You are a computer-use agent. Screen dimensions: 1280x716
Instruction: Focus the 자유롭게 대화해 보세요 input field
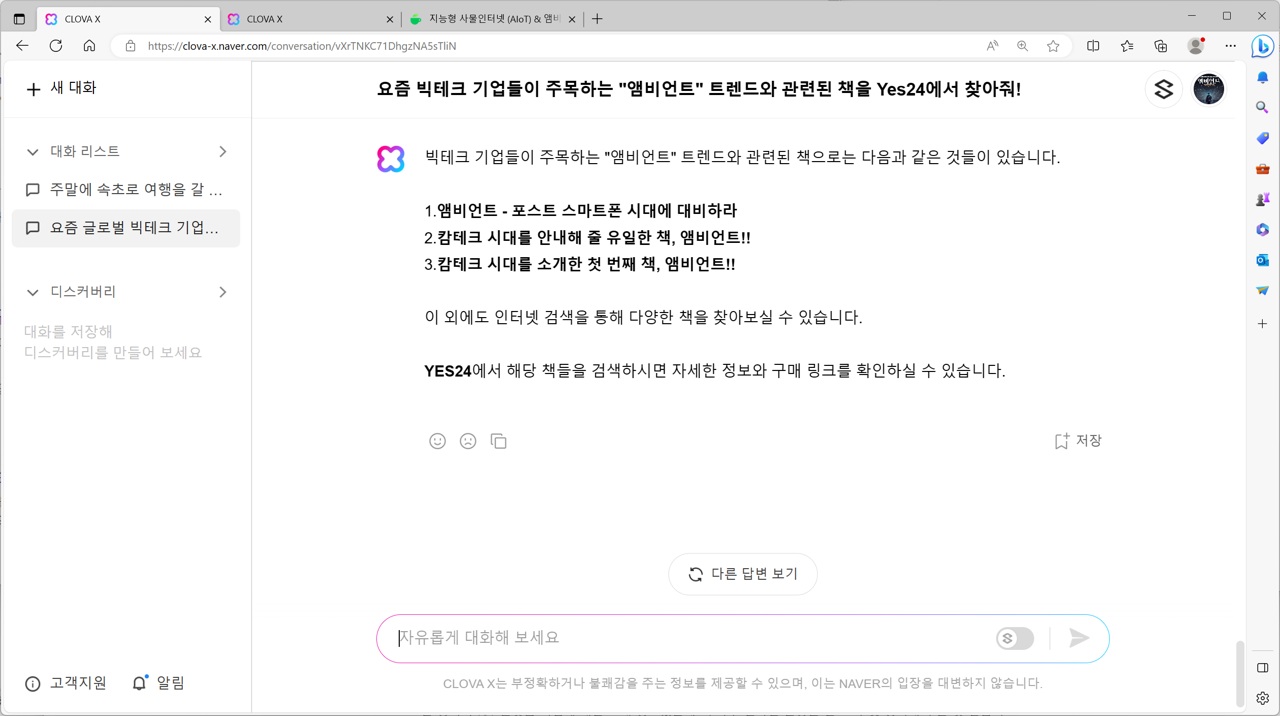690,638
